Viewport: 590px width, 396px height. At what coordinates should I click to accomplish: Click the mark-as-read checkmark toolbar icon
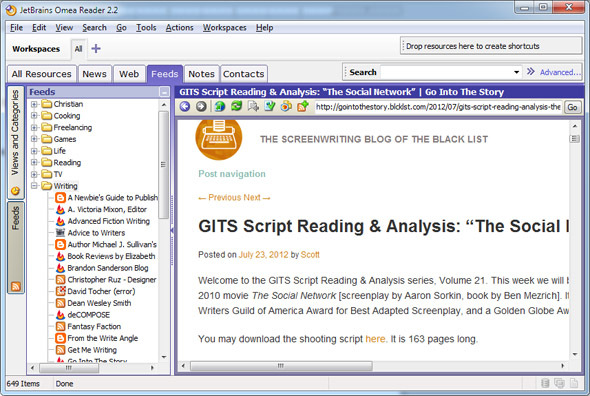tap(270, 107)
